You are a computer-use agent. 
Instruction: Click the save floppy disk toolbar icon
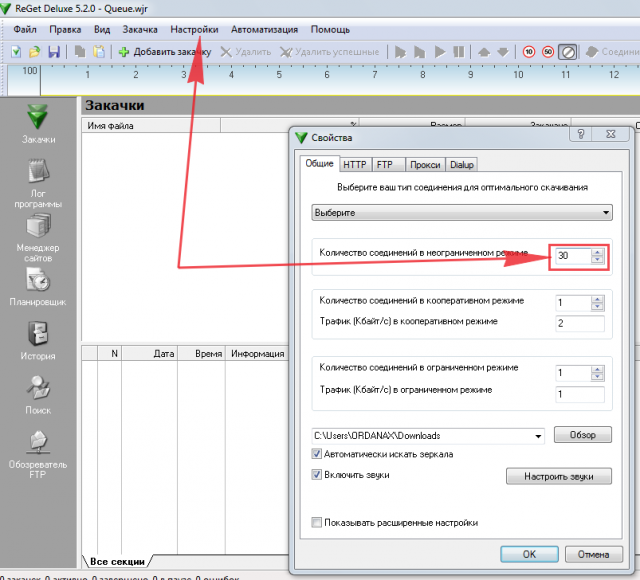[x=53, y=51]
